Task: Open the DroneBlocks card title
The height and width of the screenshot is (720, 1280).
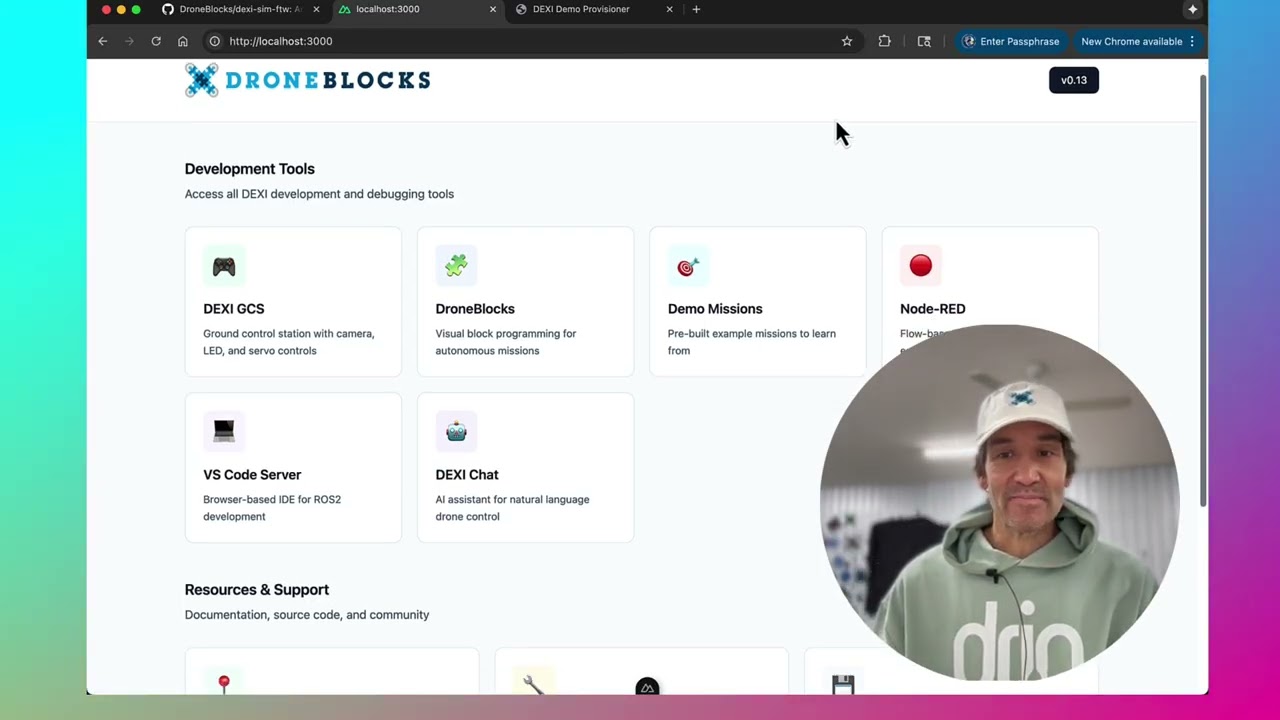Action: [x=475, y=309]
